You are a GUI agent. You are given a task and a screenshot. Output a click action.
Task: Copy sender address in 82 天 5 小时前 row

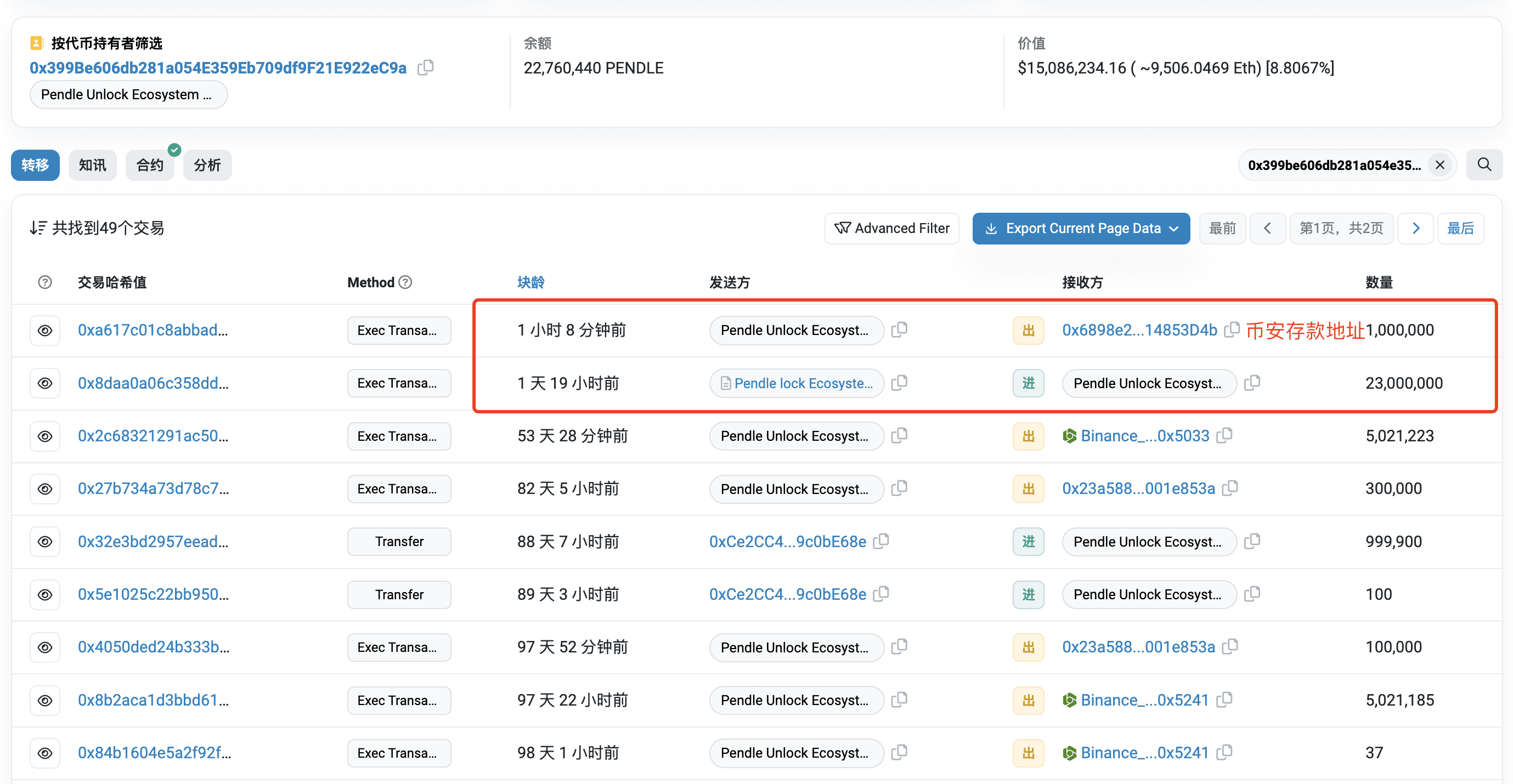(899, 489)
